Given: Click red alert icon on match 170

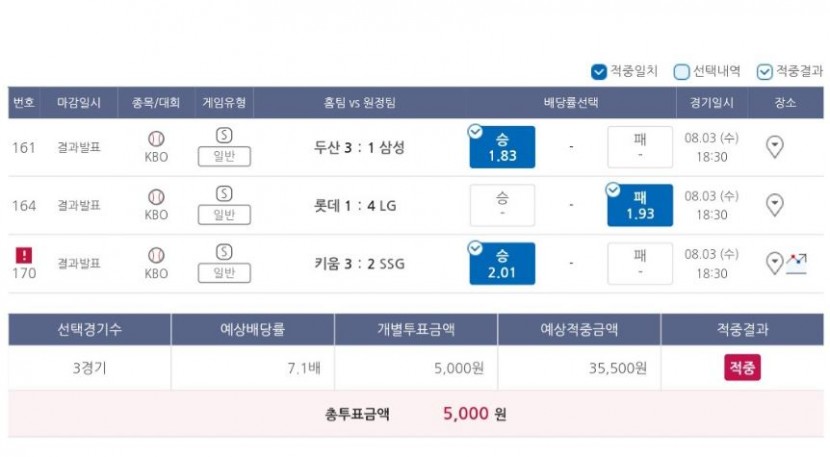Looking at the screenshot, I should click(x=24, y=255).
